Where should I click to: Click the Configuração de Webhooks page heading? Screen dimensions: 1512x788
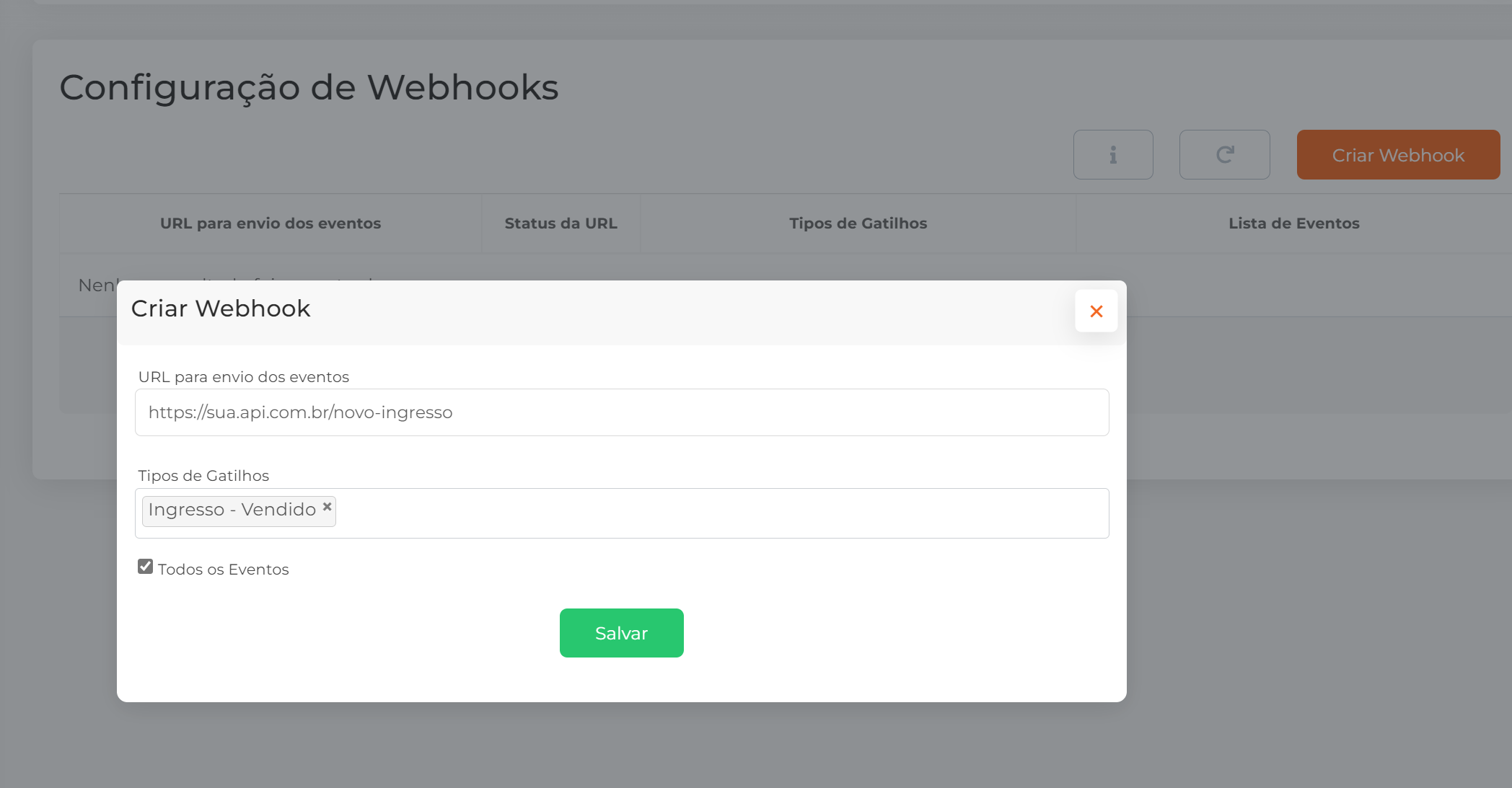pyautogui.click(x=309, y=88)
